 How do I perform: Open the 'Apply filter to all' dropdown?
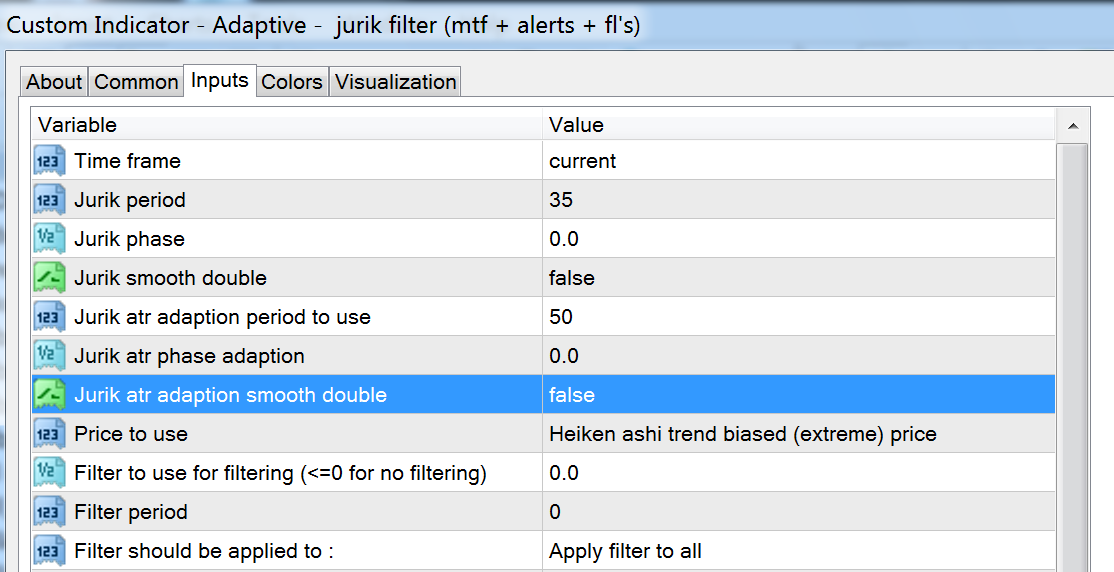[625, 551]
